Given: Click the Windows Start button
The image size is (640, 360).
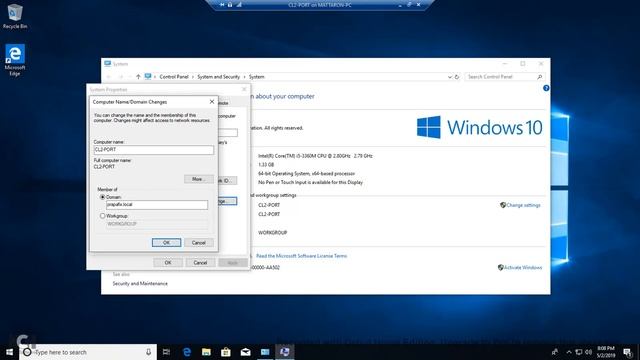Looking at the screenshot, I should click(x=9, y=352).
